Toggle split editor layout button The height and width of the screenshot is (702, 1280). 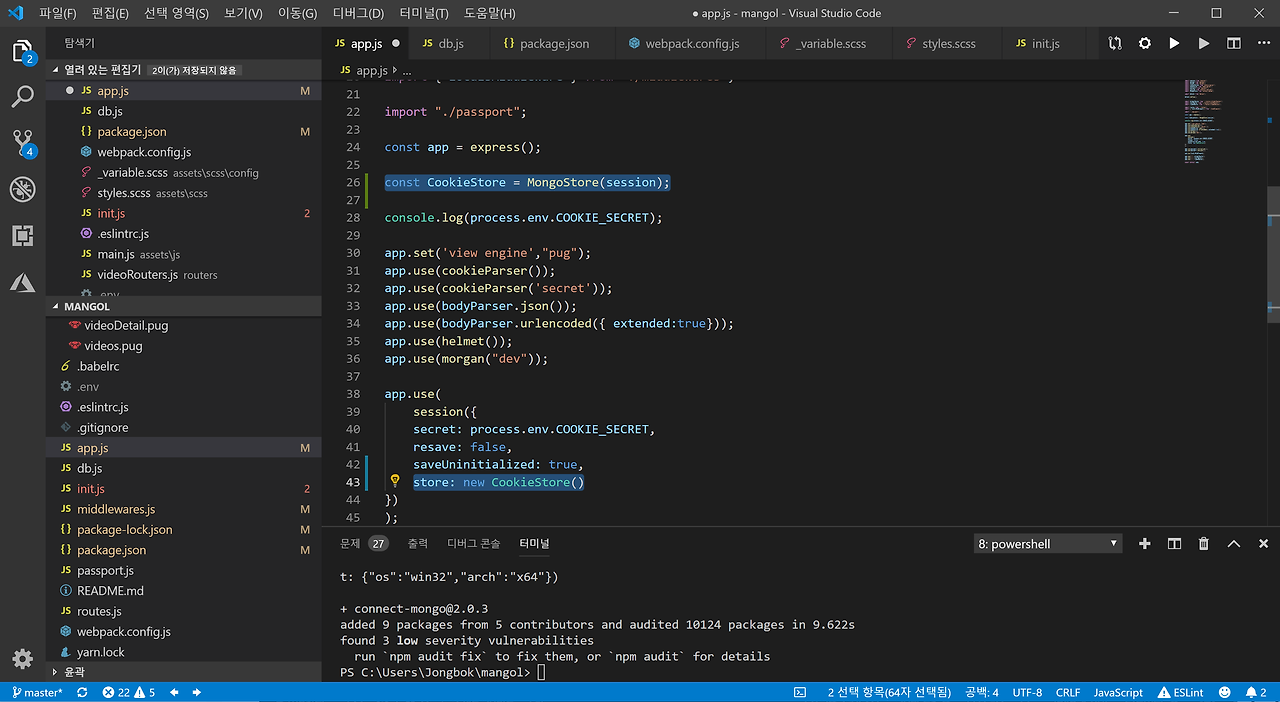pyautogui.click(x=1234, y=44)
